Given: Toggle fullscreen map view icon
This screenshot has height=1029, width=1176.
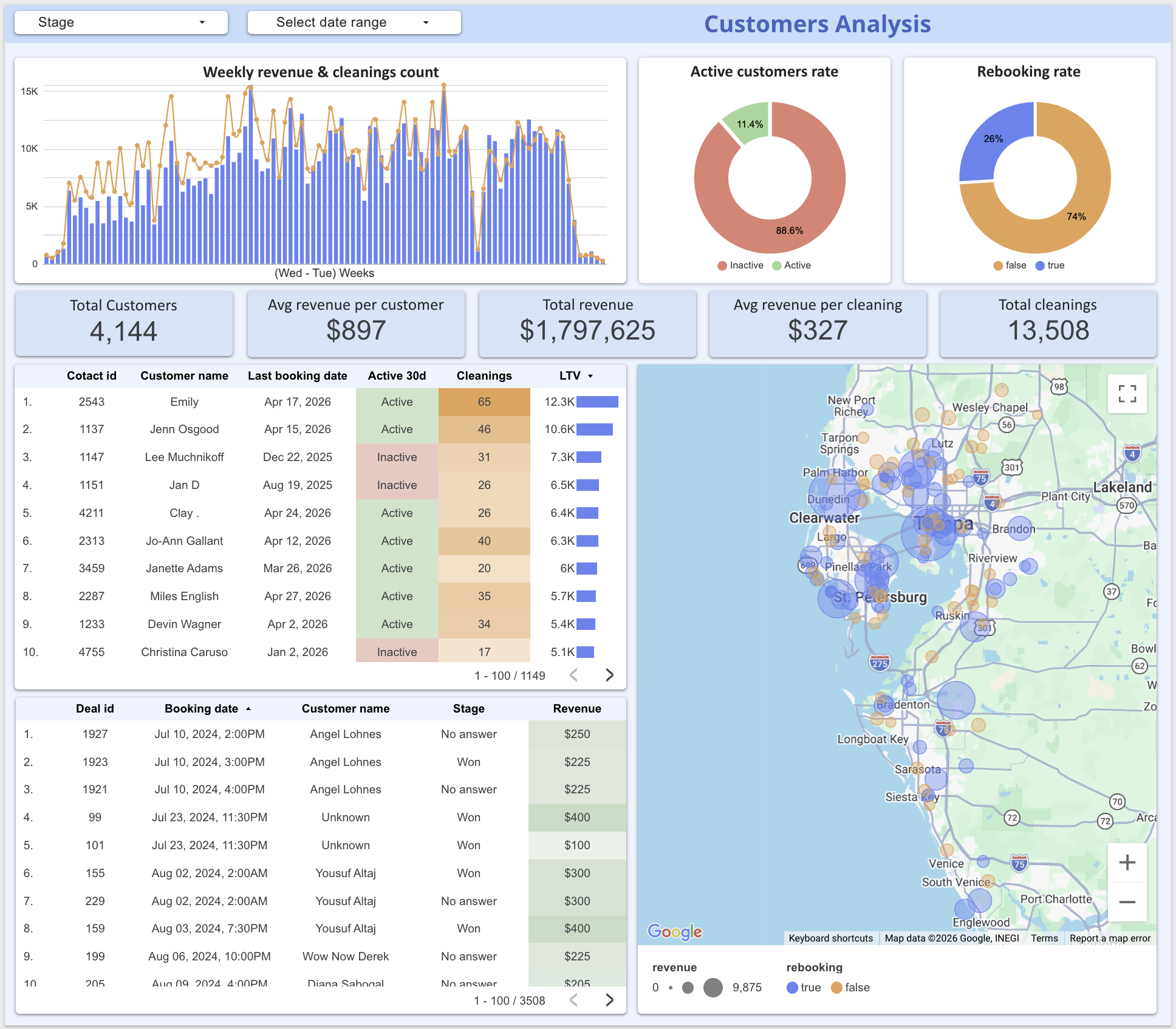Looking at the screenshot, I should tap(1127, 394).
